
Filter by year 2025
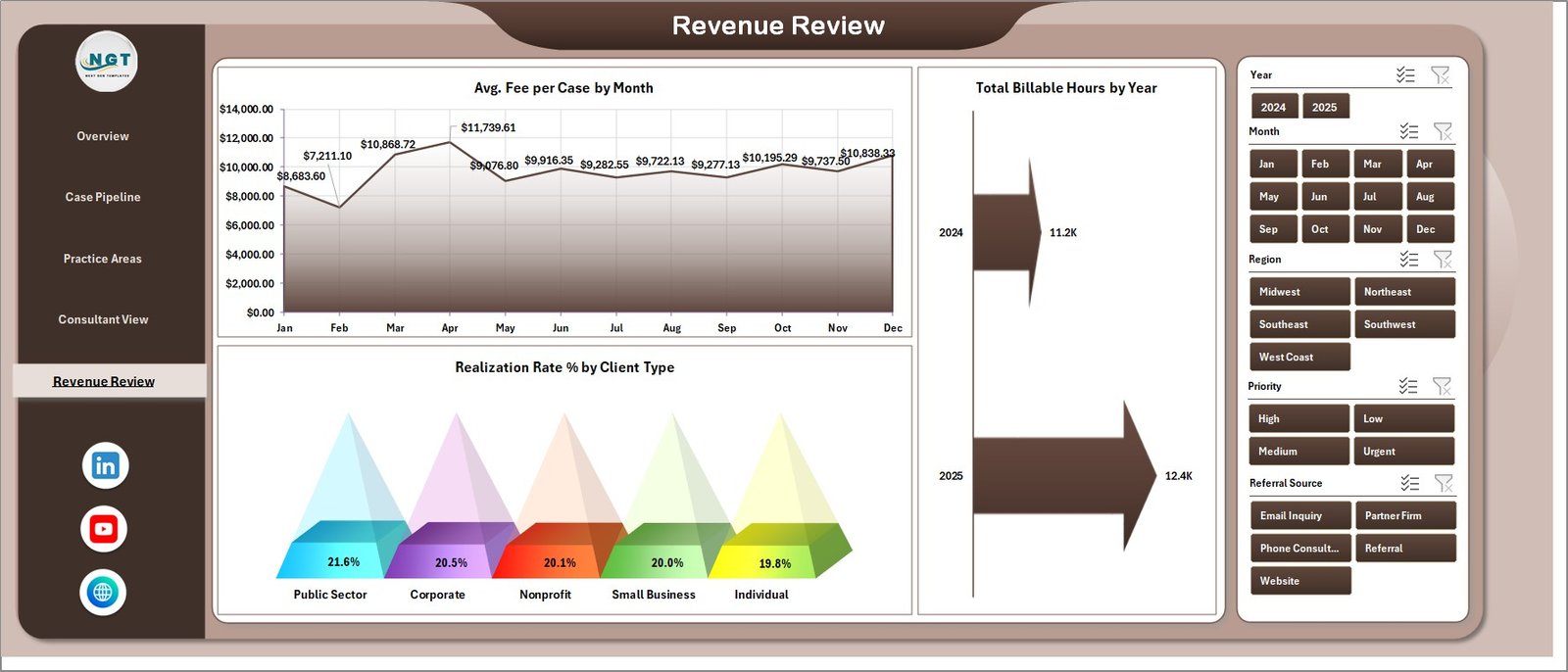(1325, 107)
